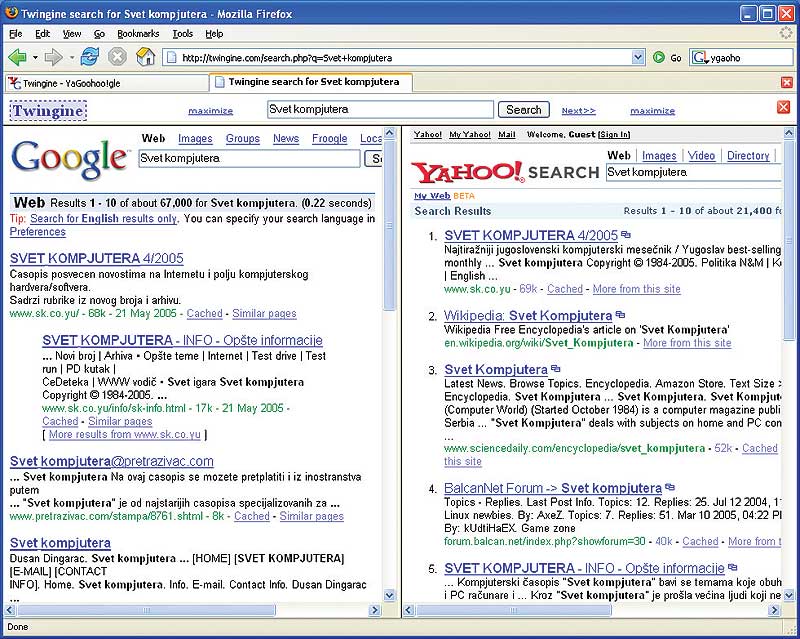Close the Twingine bar with red X
Image resolution: width=800 pixels, height=639 pixels.
783,107
